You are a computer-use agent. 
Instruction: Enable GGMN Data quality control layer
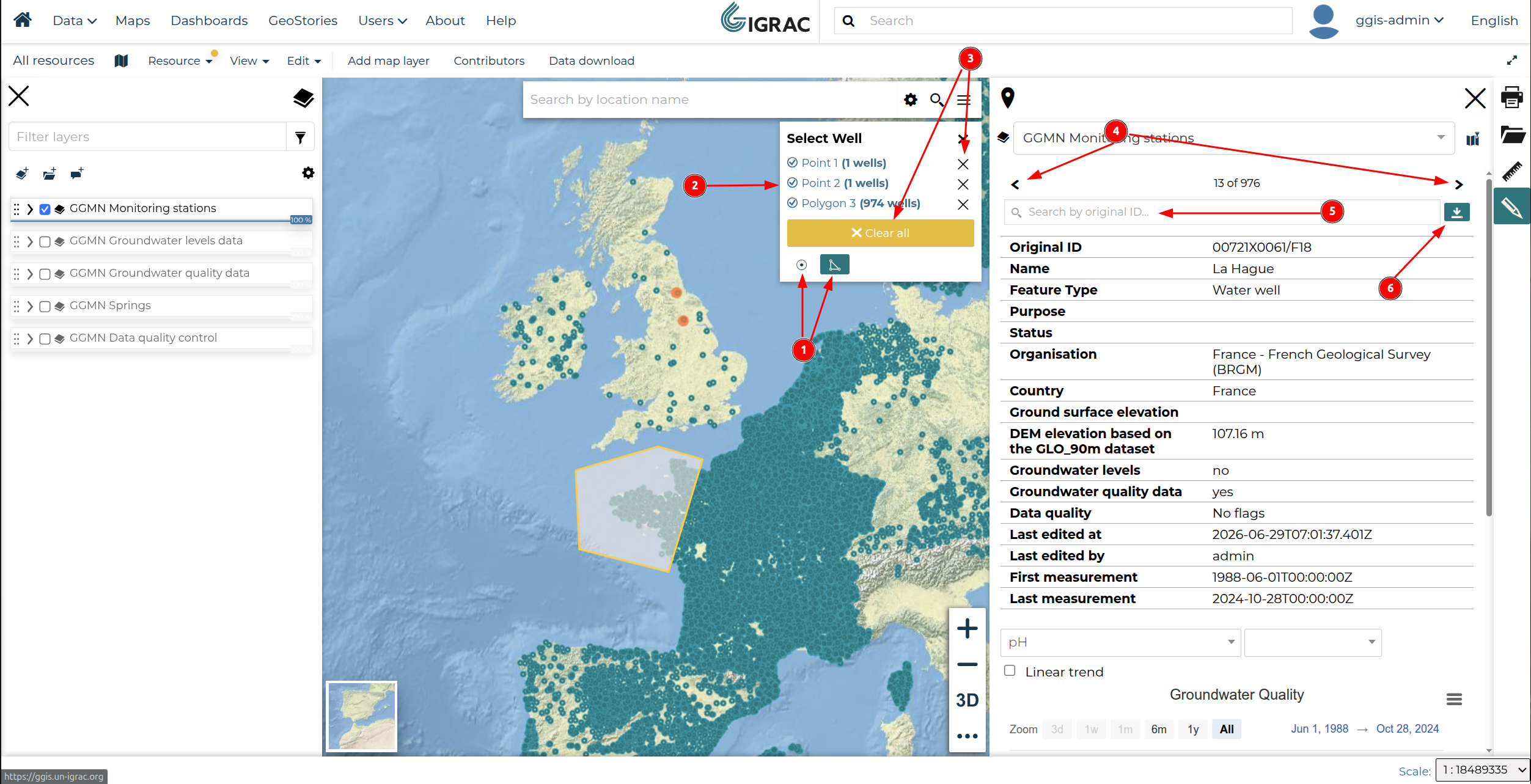point(45,339)
